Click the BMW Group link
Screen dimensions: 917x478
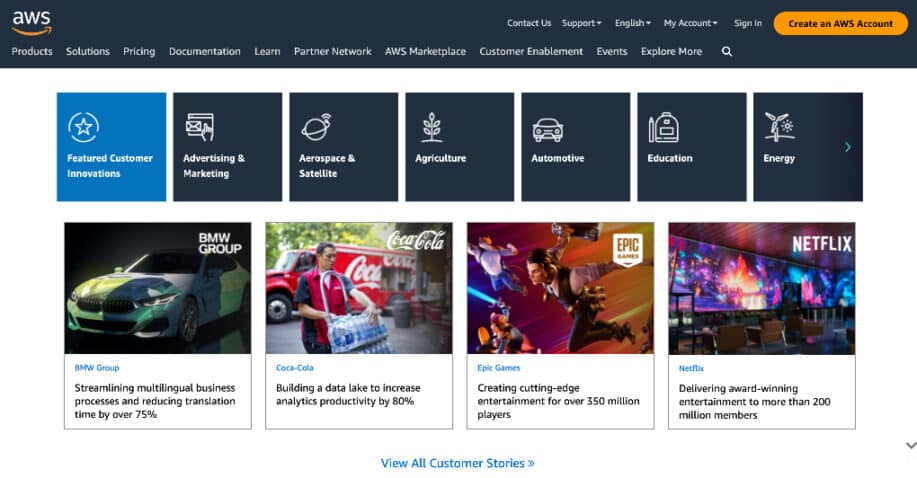tap(96, 368)
